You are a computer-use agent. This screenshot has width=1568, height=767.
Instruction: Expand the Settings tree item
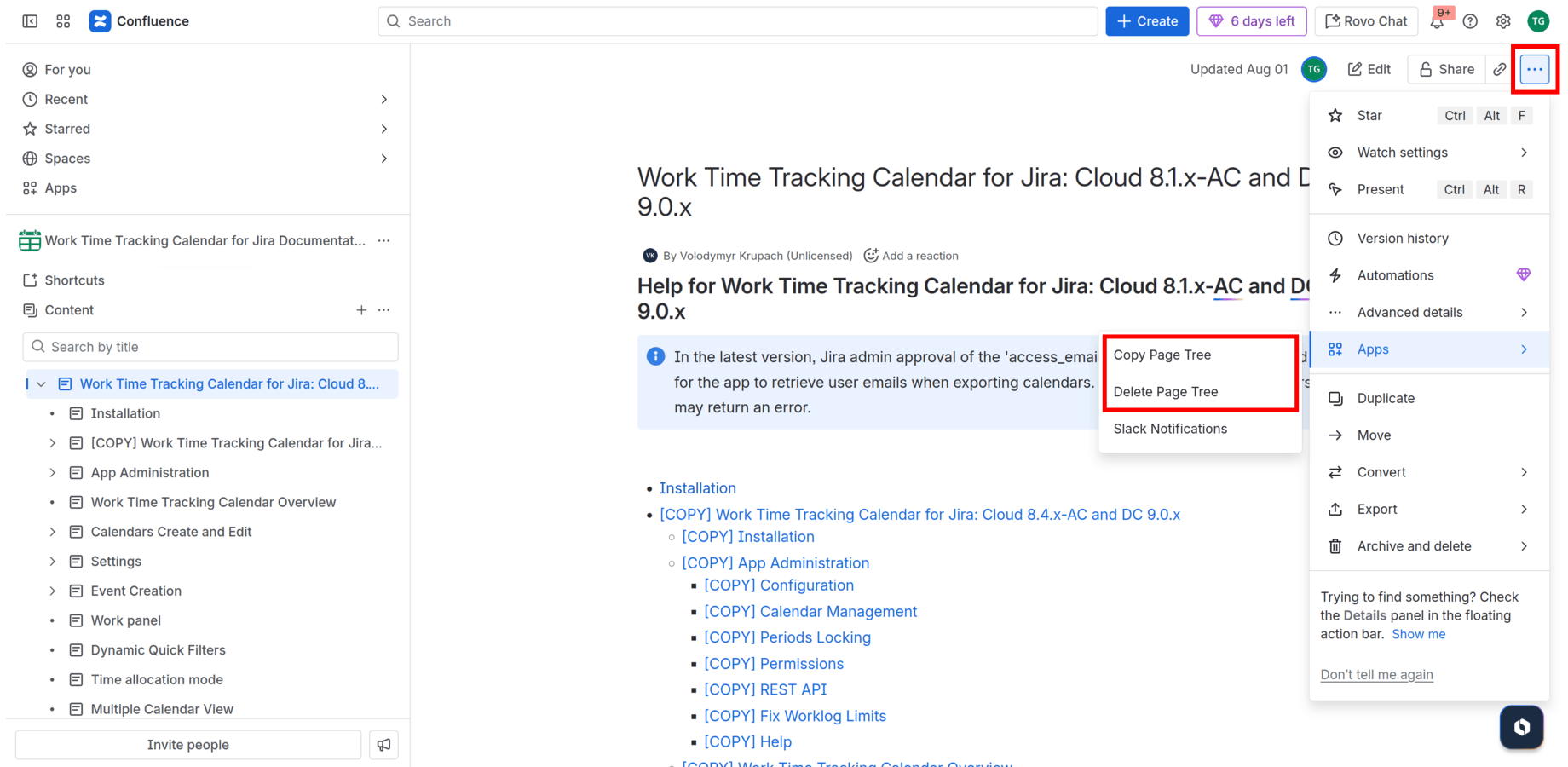[x=53, y=562]
